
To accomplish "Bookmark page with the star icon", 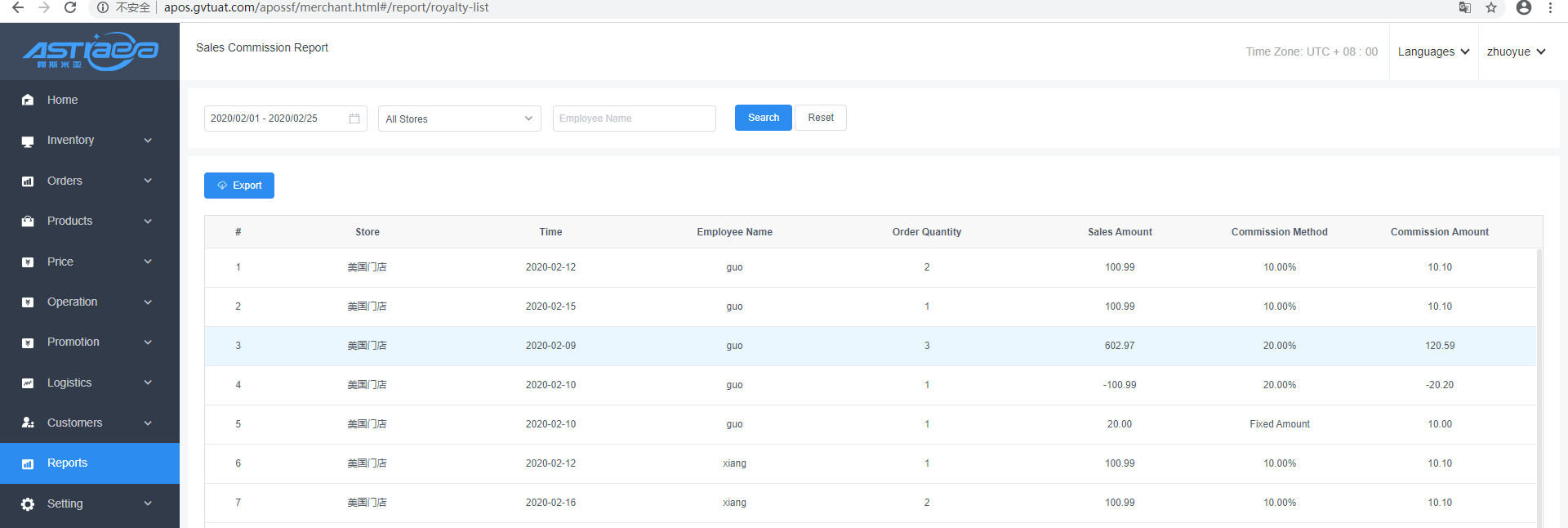I will (x=1491, y=7).
